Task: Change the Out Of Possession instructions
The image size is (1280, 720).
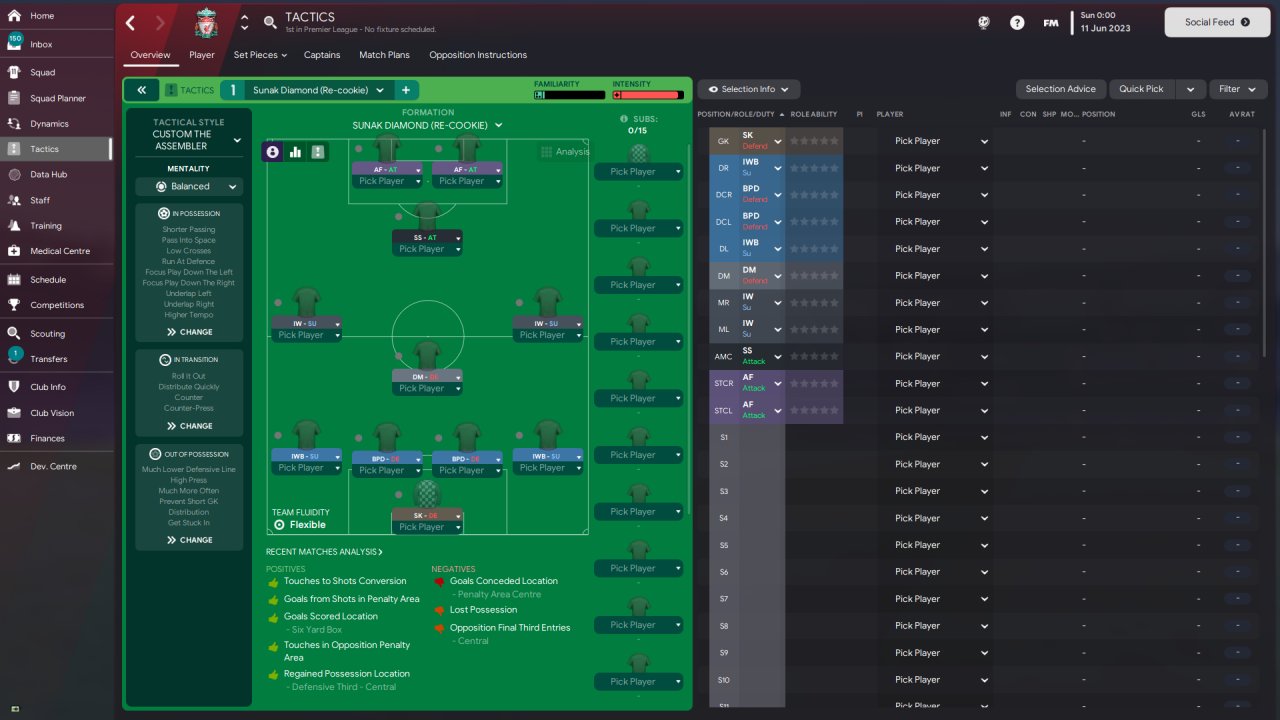Action: point(189,540)
